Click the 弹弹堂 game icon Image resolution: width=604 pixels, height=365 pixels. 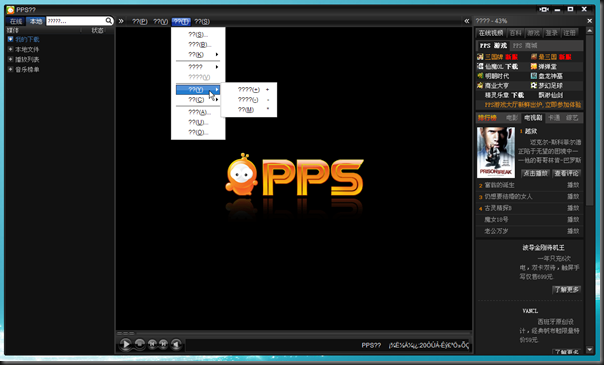(x=534, y=67)
